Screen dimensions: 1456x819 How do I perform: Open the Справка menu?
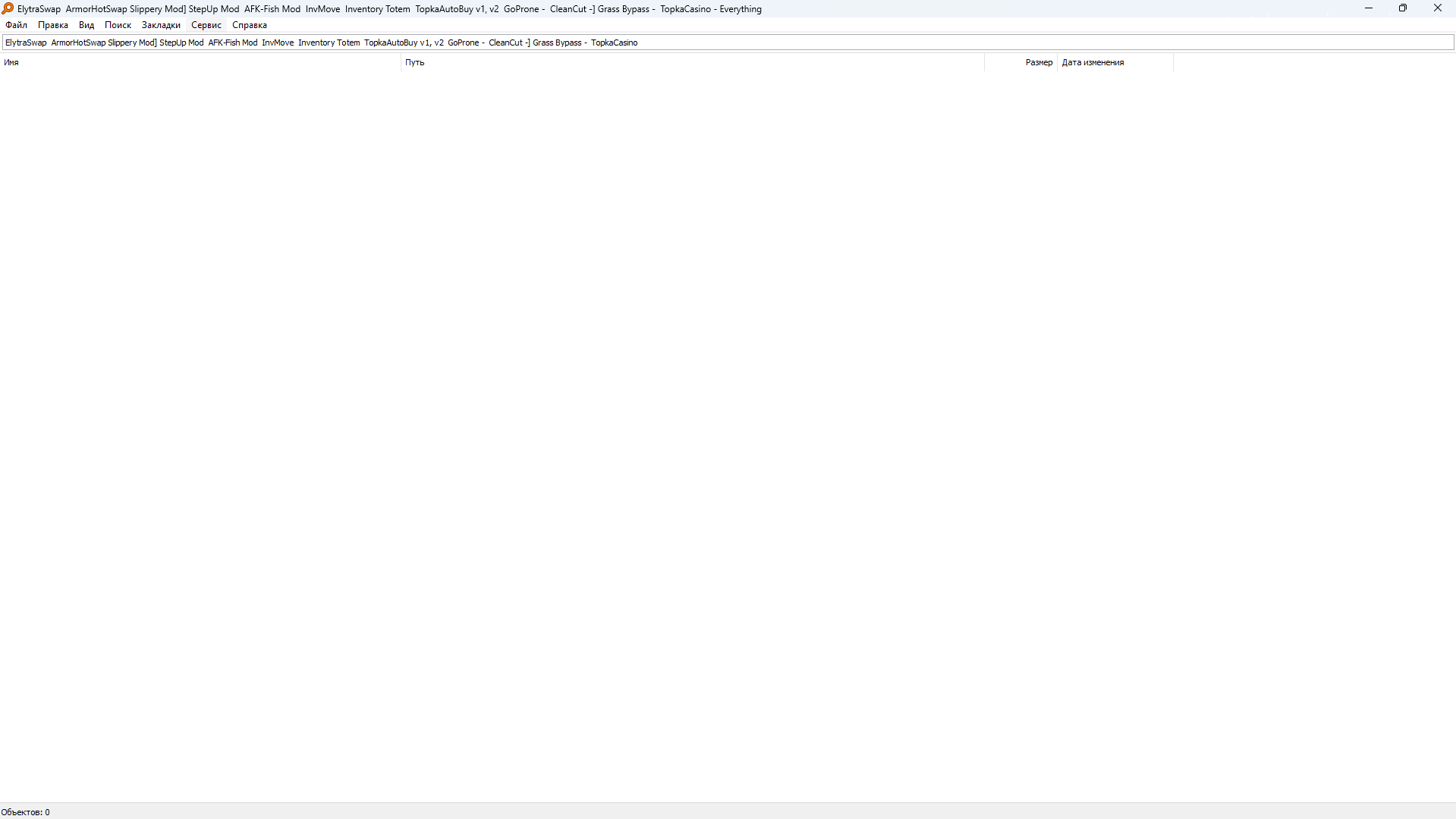click(x=249, y=25)
